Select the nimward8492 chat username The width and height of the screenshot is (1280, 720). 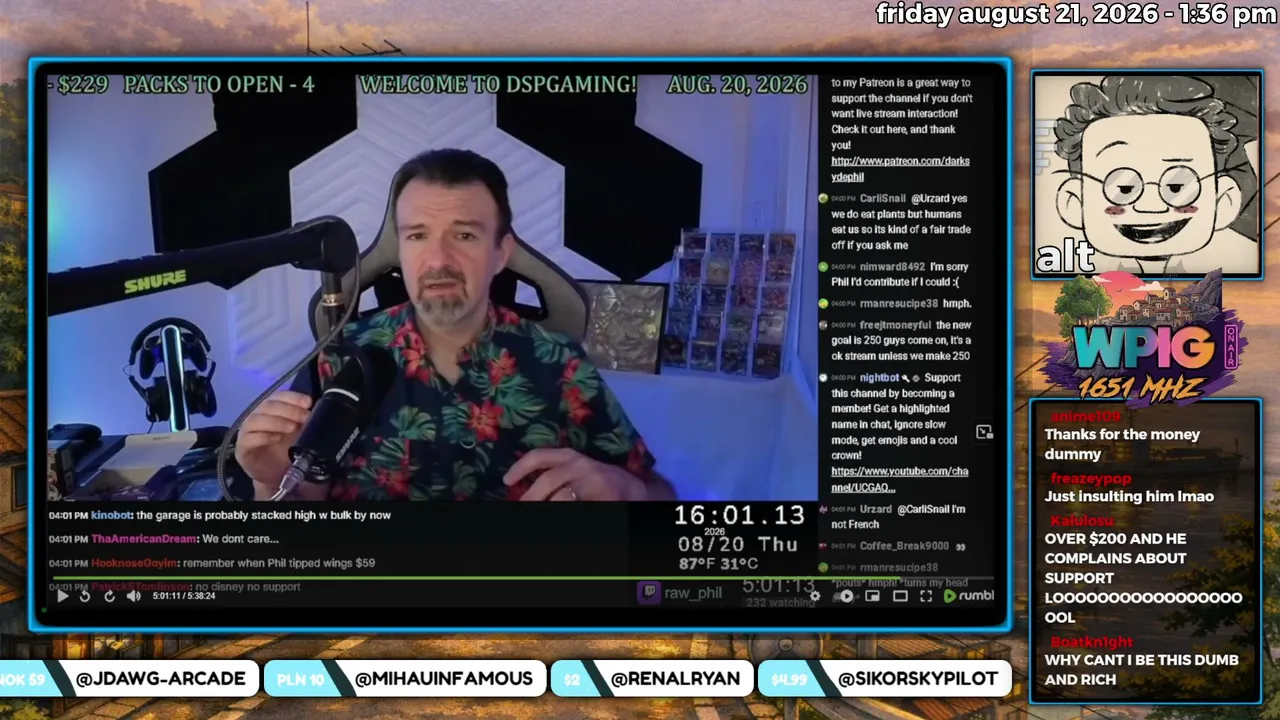892,267
